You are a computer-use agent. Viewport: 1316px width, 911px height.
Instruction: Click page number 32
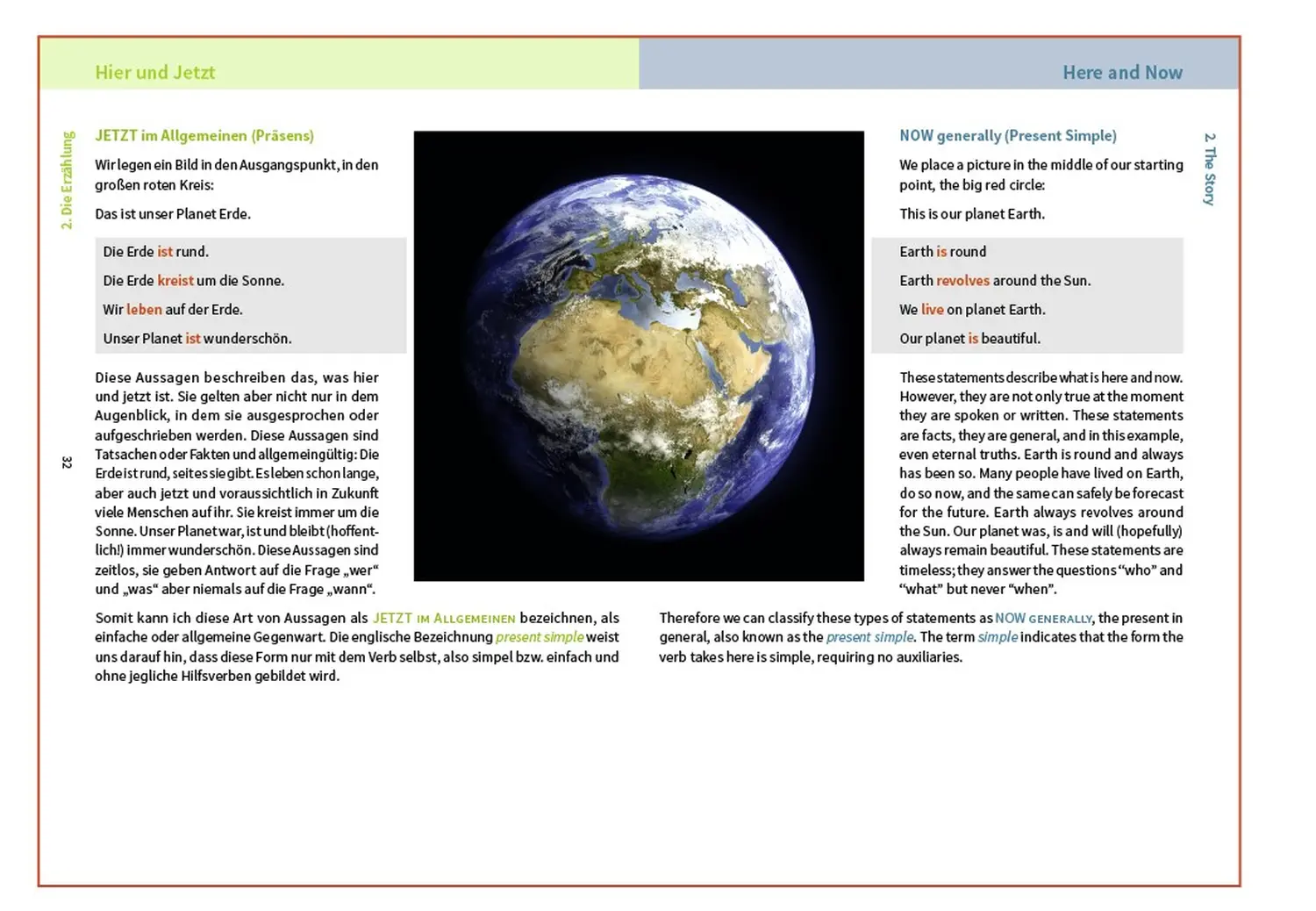click(67, 462)
